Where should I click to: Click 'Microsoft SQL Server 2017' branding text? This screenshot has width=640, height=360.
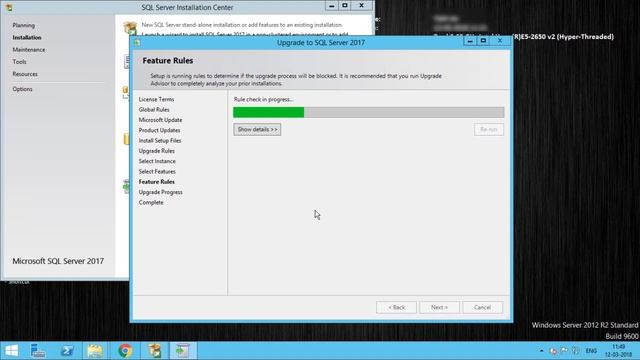click(x=58, y=261)
